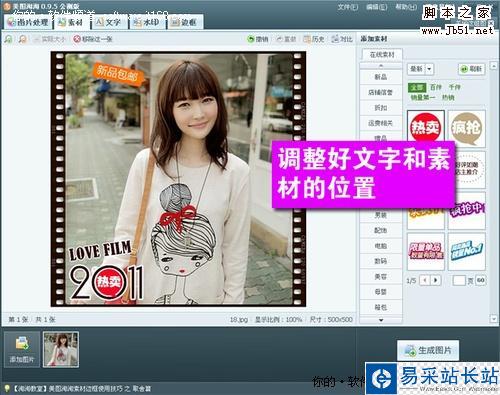500x395 pixels.
Task: Select the 新品 category
Action: click(381, 77)
